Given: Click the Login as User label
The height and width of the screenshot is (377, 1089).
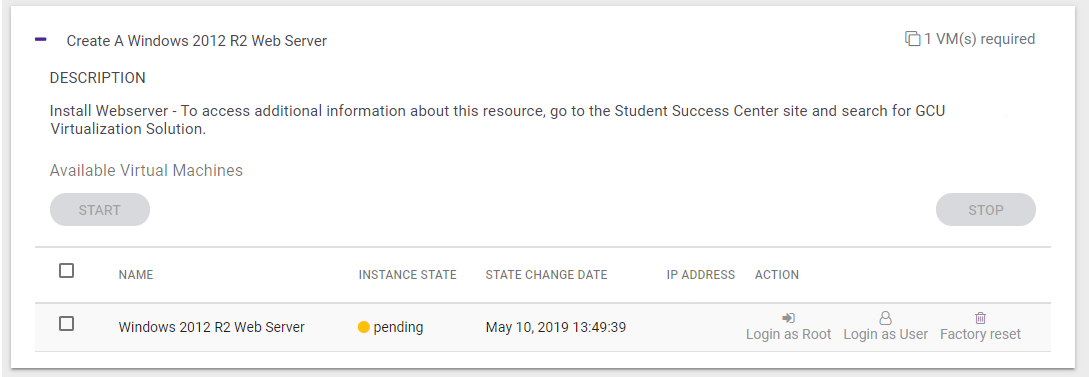Looking at the screenshot, I should 886,335.
